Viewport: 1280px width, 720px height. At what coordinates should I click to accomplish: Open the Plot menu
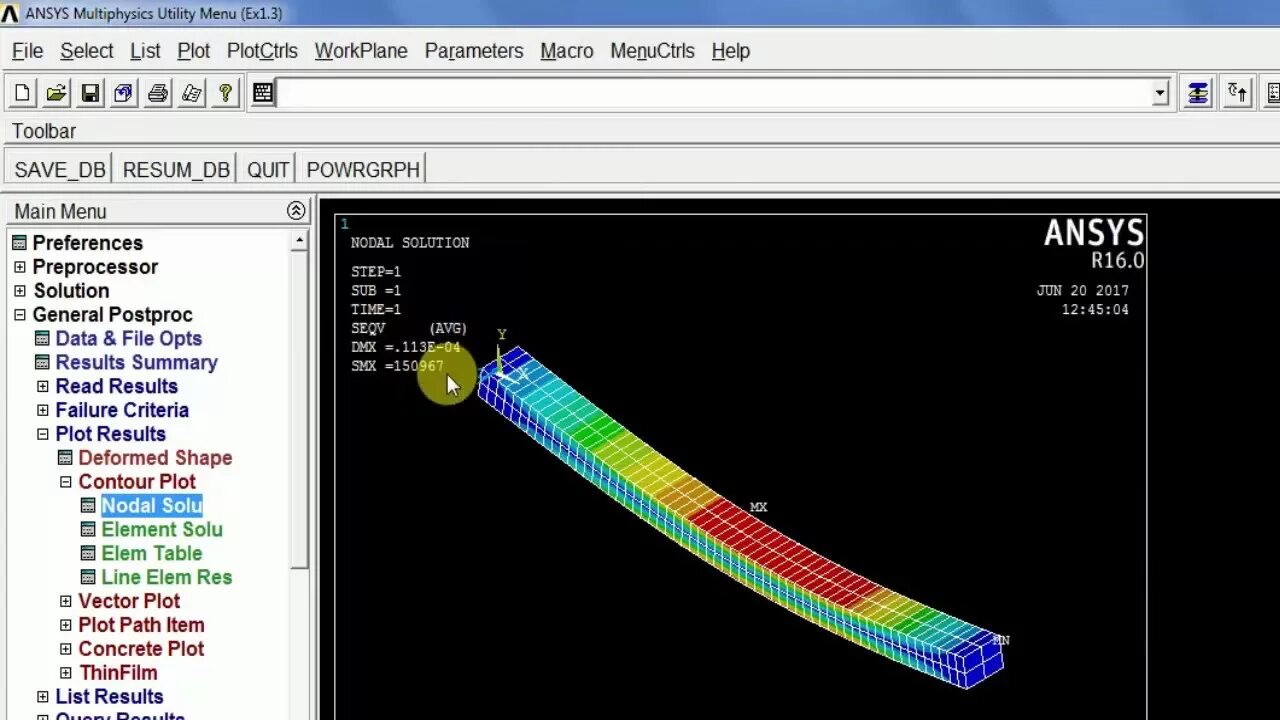[x=193, y=51]
